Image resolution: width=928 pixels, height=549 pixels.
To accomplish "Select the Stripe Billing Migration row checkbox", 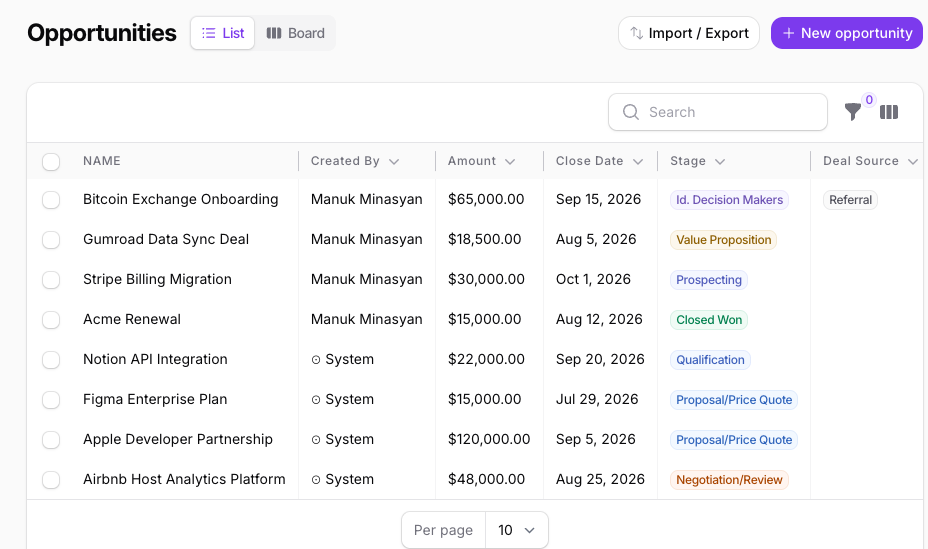I will click(51, 280).
